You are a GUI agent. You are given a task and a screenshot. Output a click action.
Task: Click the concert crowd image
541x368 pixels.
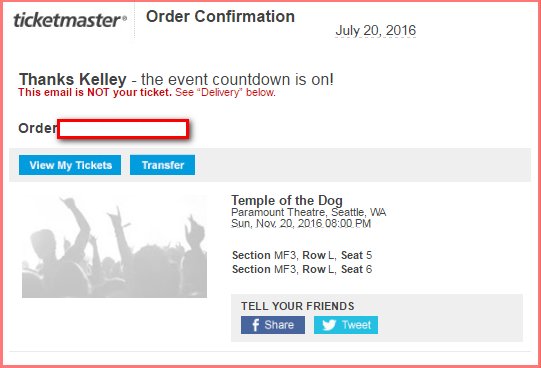(x=115, y=246)
